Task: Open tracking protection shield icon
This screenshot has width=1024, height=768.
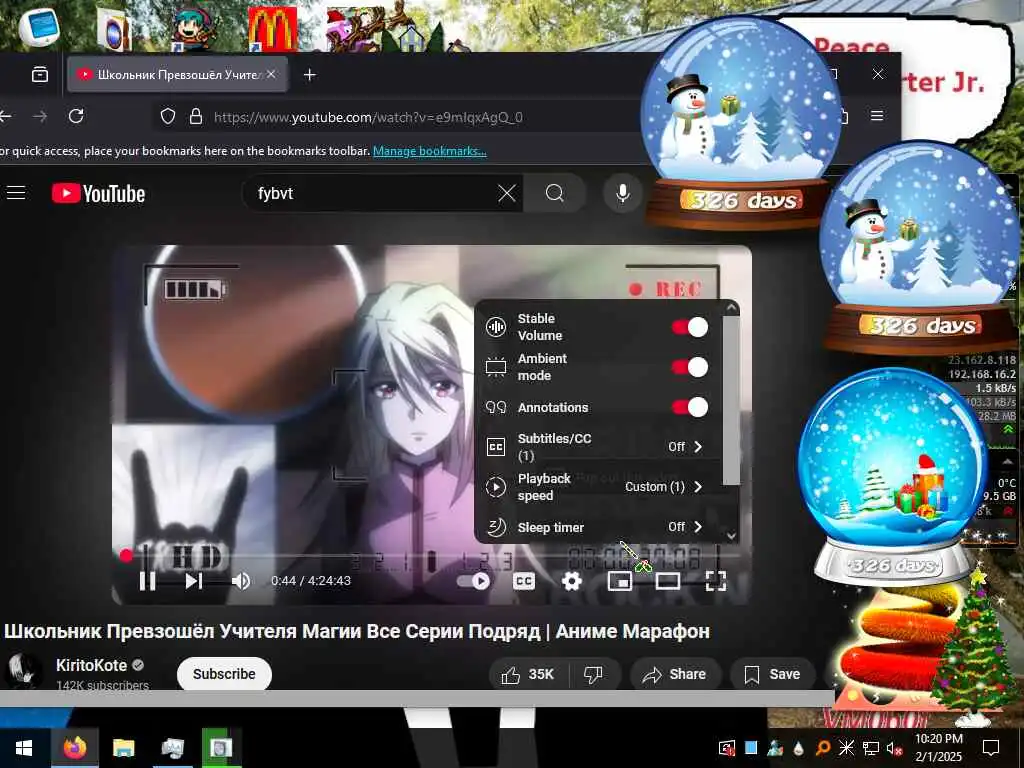Action: (x=168, y=117)
